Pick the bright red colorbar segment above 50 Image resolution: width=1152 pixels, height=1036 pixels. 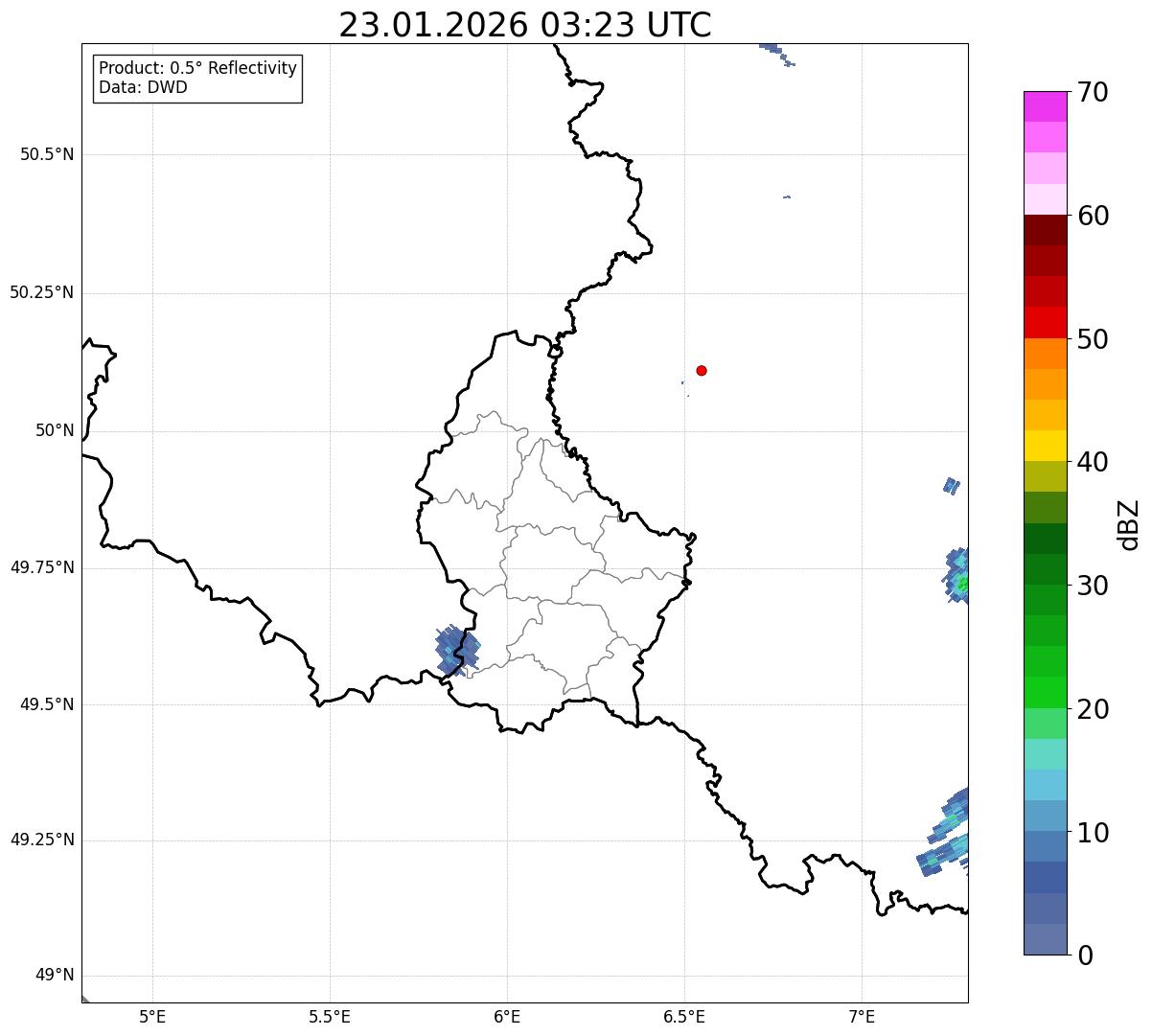[x=1045, y=322]
